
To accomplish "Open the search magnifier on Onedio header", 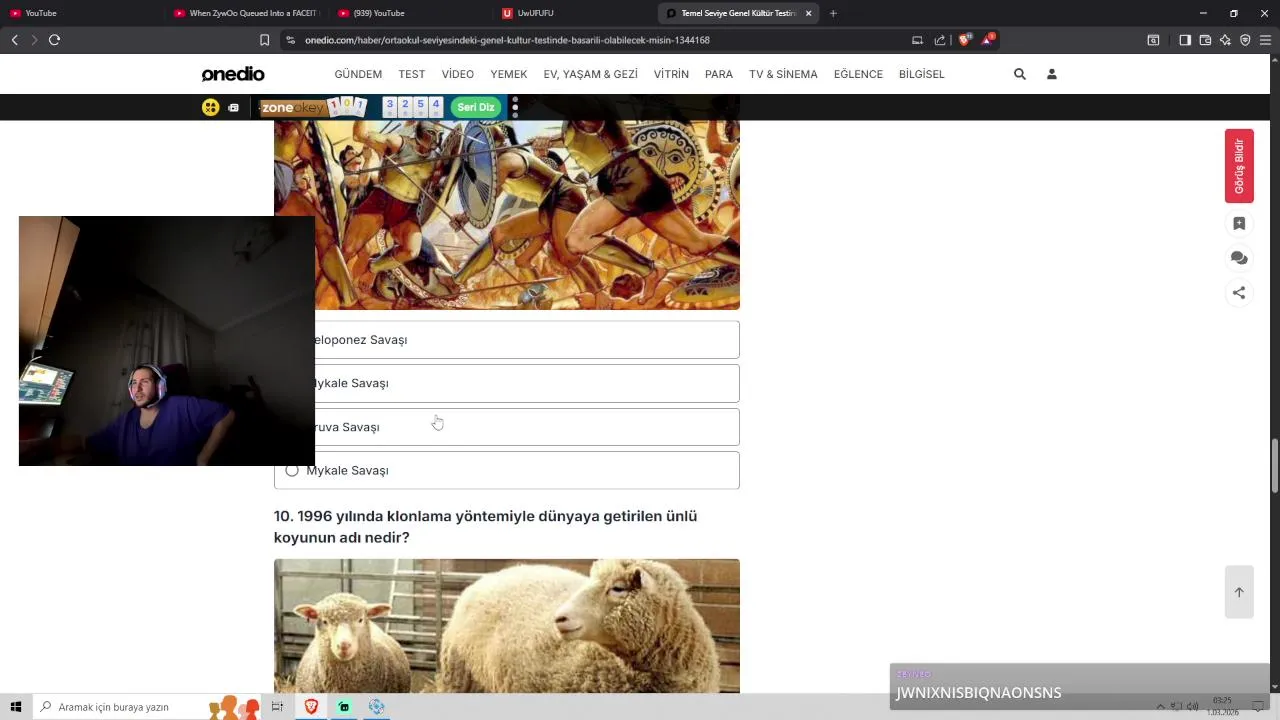I will pos(1020,74).
